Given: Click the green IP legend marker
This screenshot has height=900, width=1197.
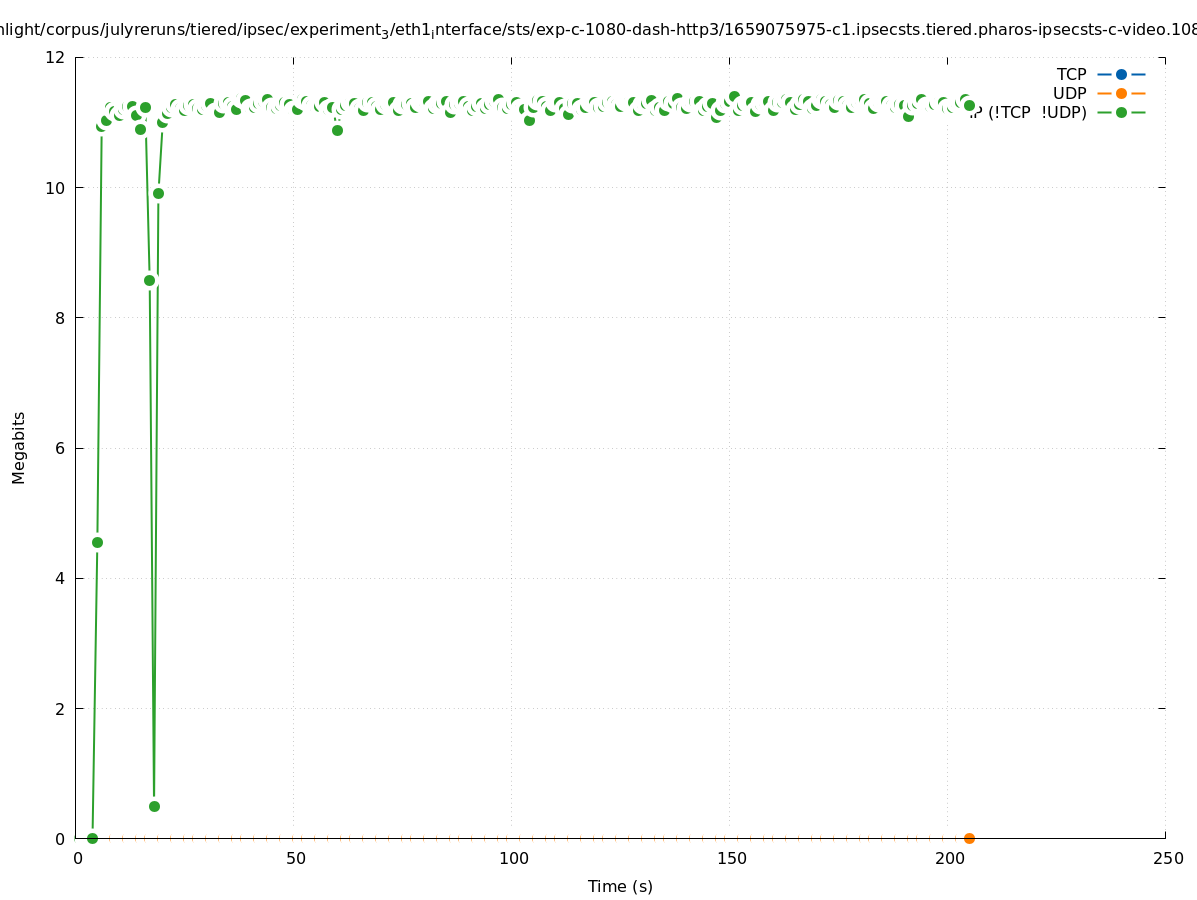Looking at the screenshot, I should coord(1121,112).
